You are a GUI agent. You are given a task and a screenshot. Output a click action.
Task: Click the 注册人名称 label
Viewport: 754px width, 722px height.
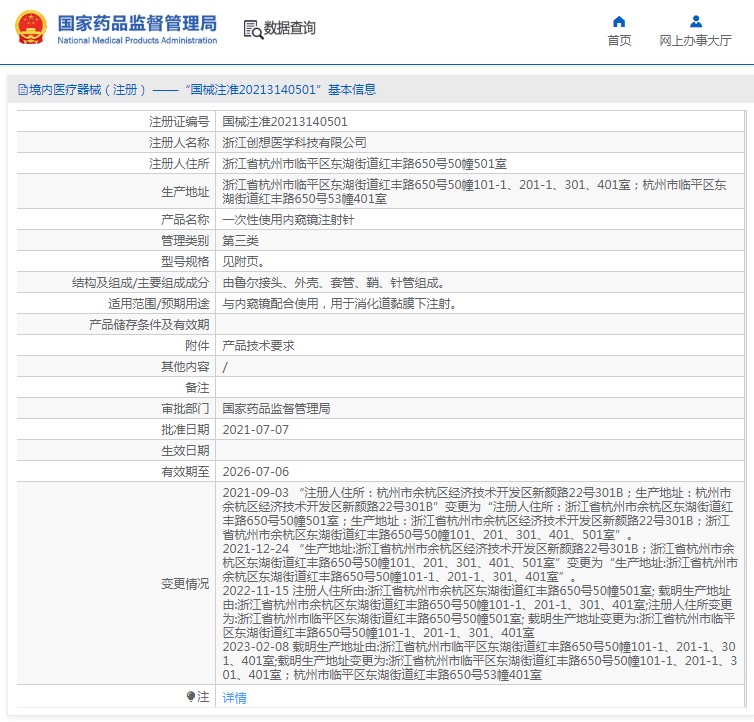click(x=179, y=143)
